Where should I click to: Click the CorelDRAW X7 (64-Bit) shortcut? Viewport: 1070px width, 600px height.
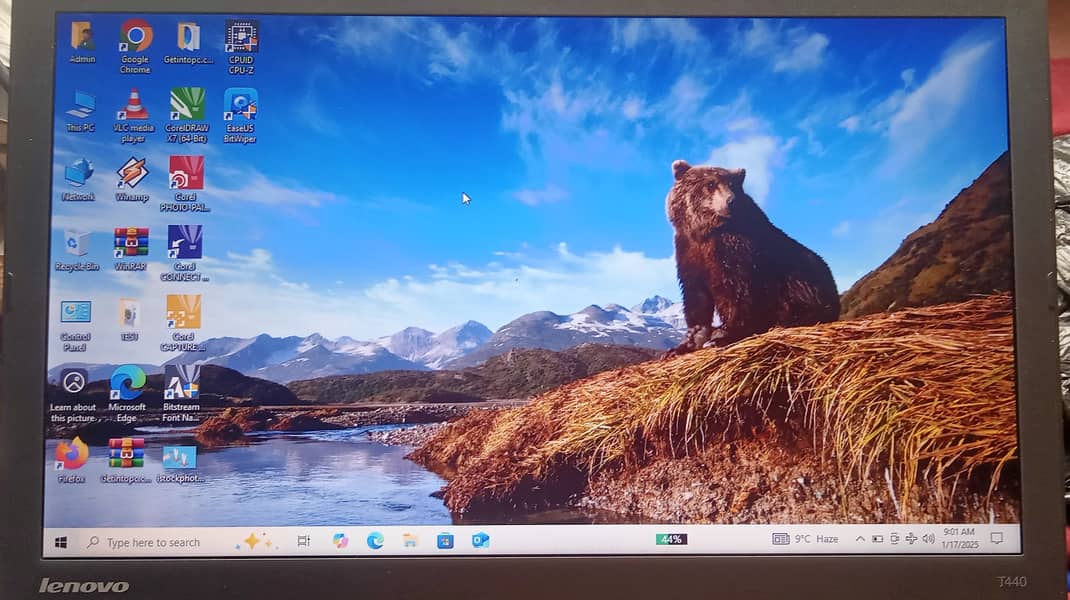(186, 105)
